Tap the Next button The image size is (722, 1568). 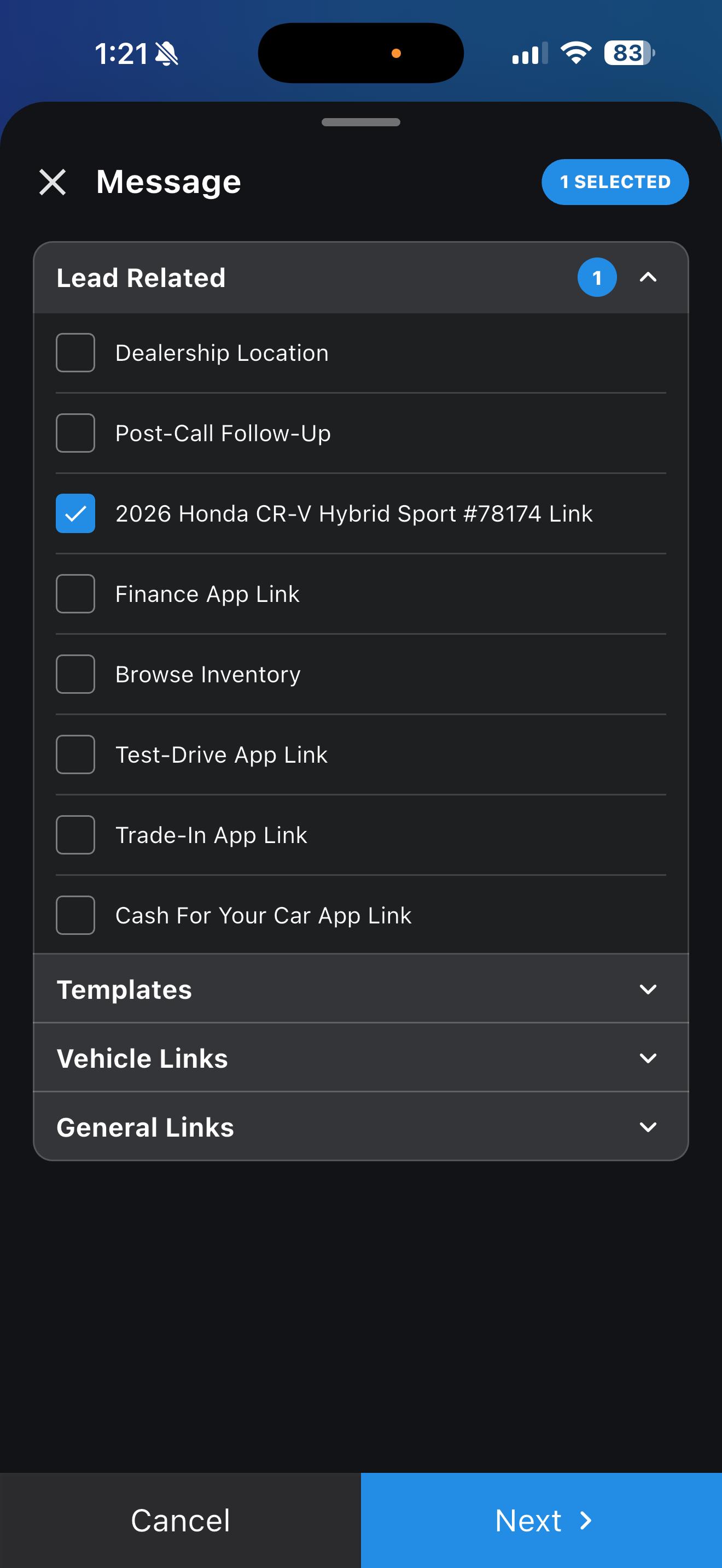click(542, 1520)
